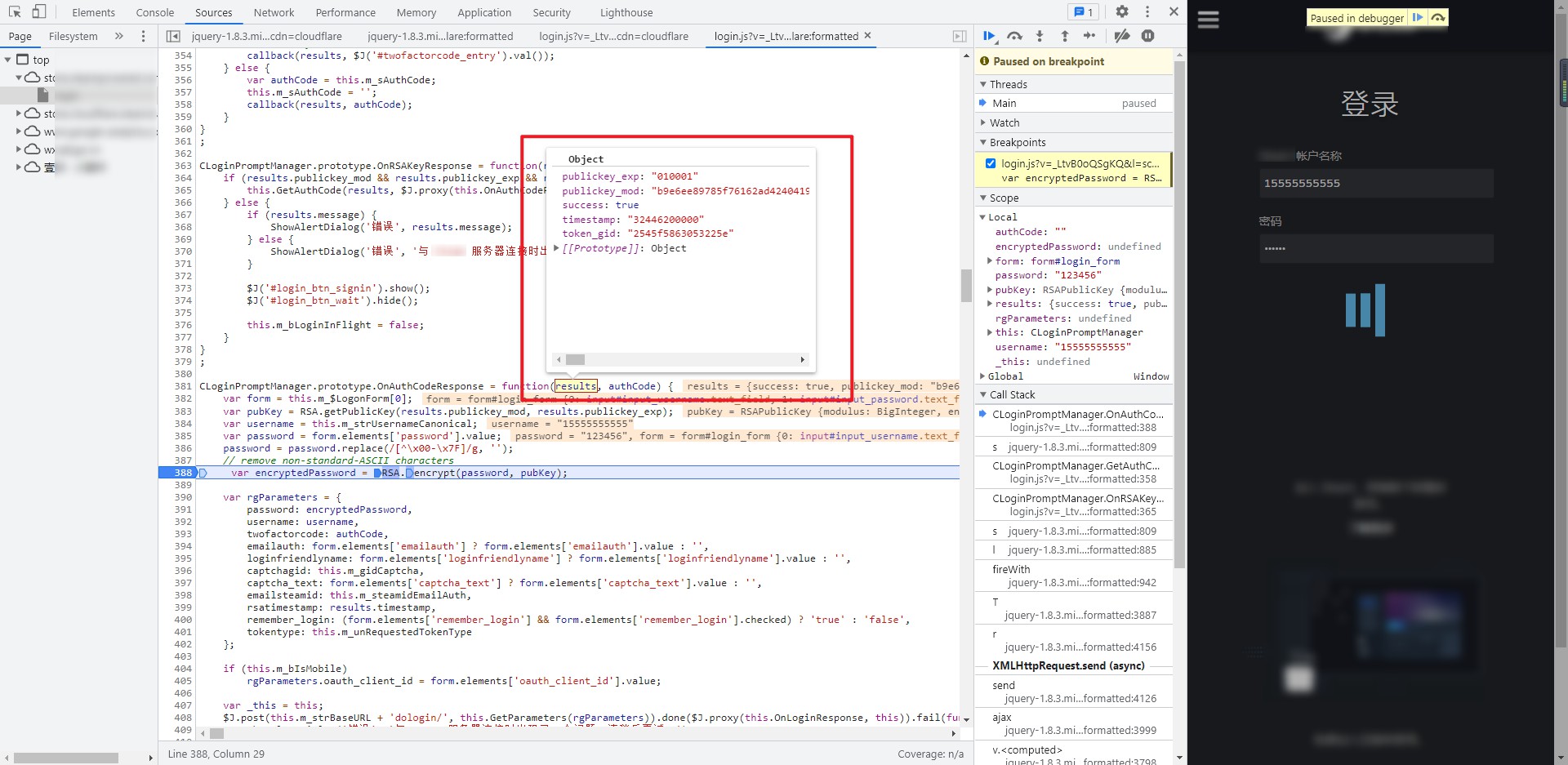
Task: Deactivate breakpoints using the toolbar icon
Action: (x=1122, y=36)
